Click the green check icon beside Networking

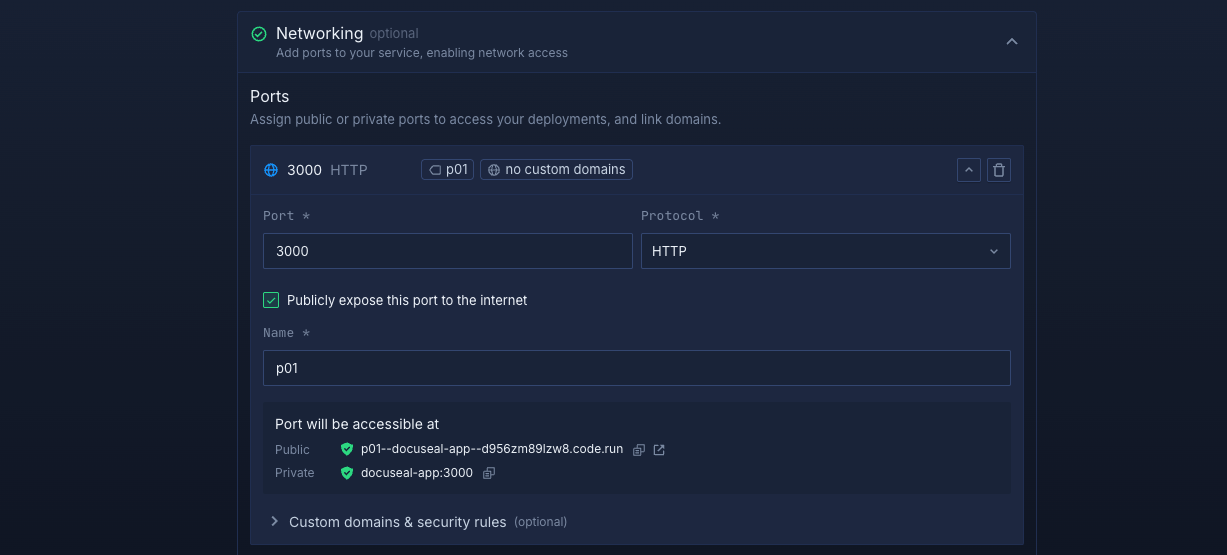(x=259, y=34)
